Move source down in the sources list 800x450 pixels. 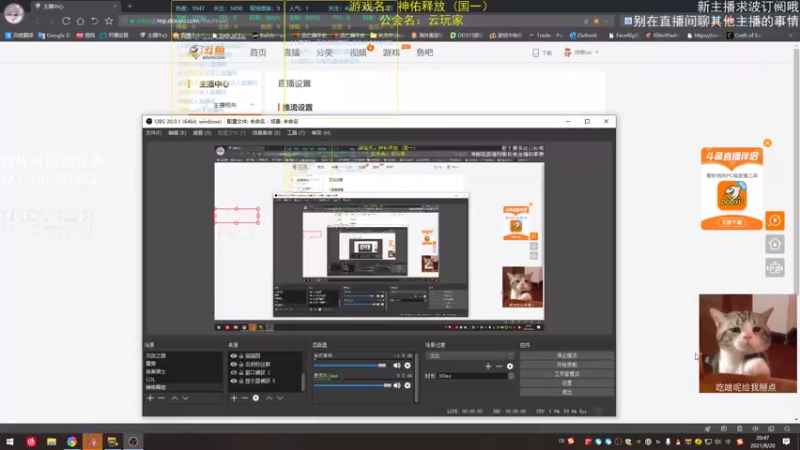click(x=280, y=398)
